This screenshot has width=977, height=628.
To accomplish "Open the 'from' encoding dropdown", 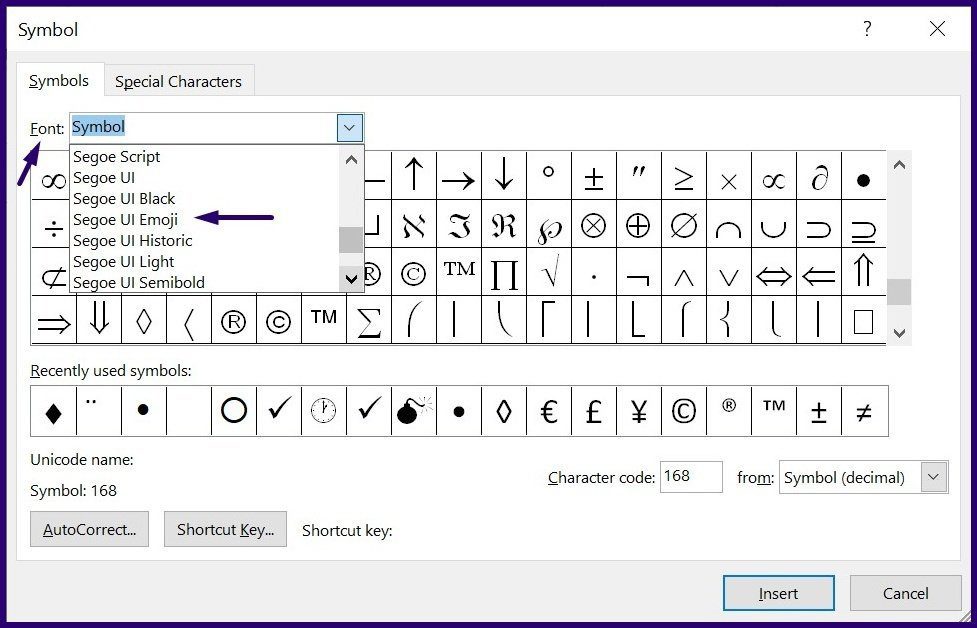I will point(934,477).
